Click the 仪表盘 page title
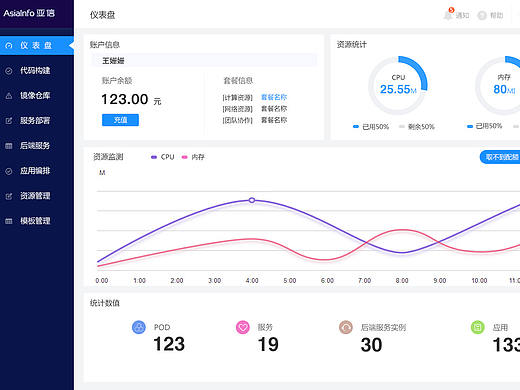The height and width of the screenshot is (390, 520). point(102,15)
